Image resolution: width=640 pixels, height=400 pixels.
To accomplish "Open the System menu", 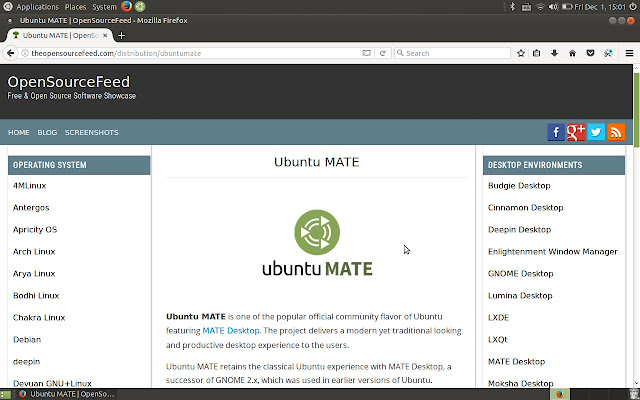I will click(104, 7).
